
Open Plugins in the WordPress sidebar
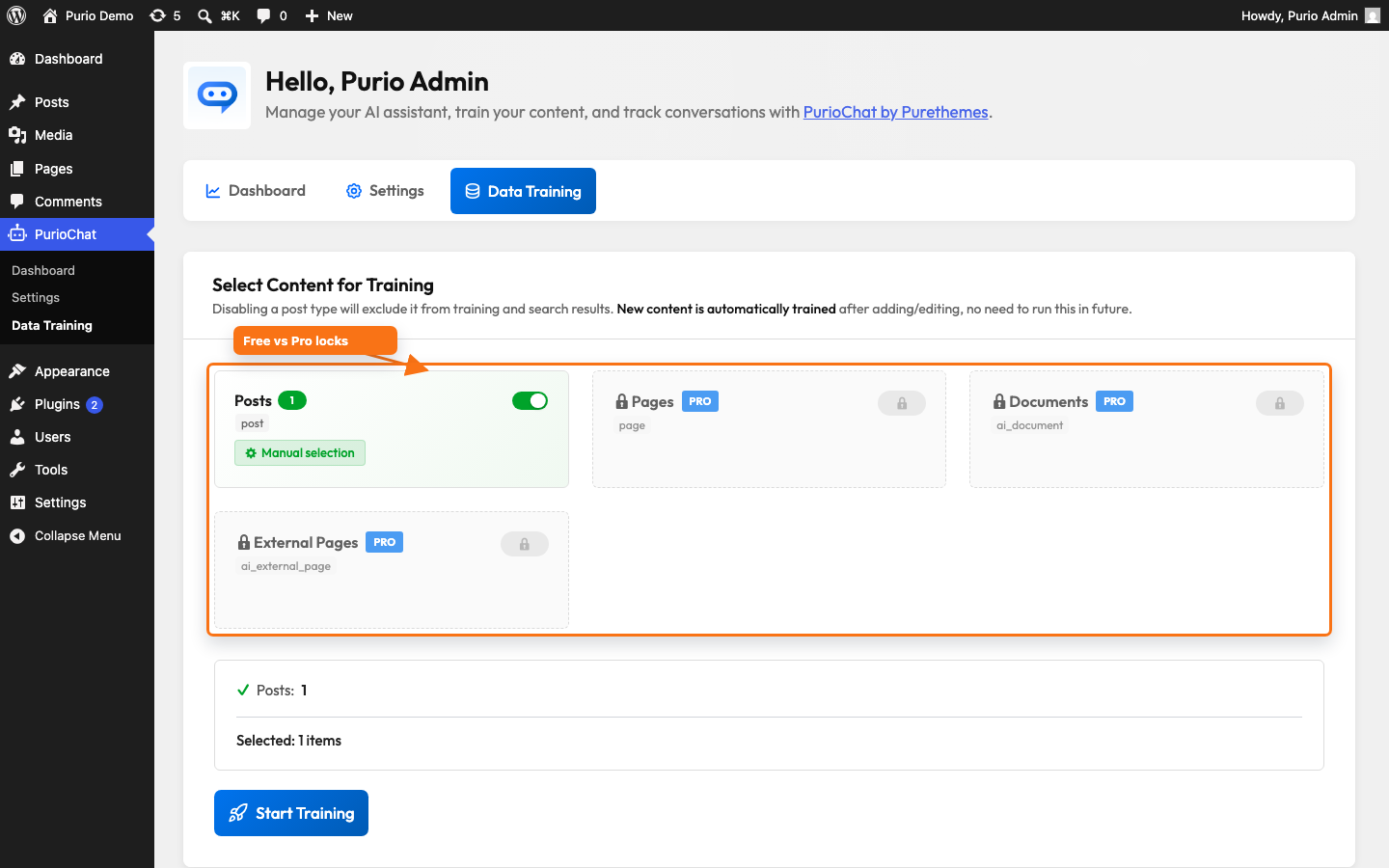77,404
